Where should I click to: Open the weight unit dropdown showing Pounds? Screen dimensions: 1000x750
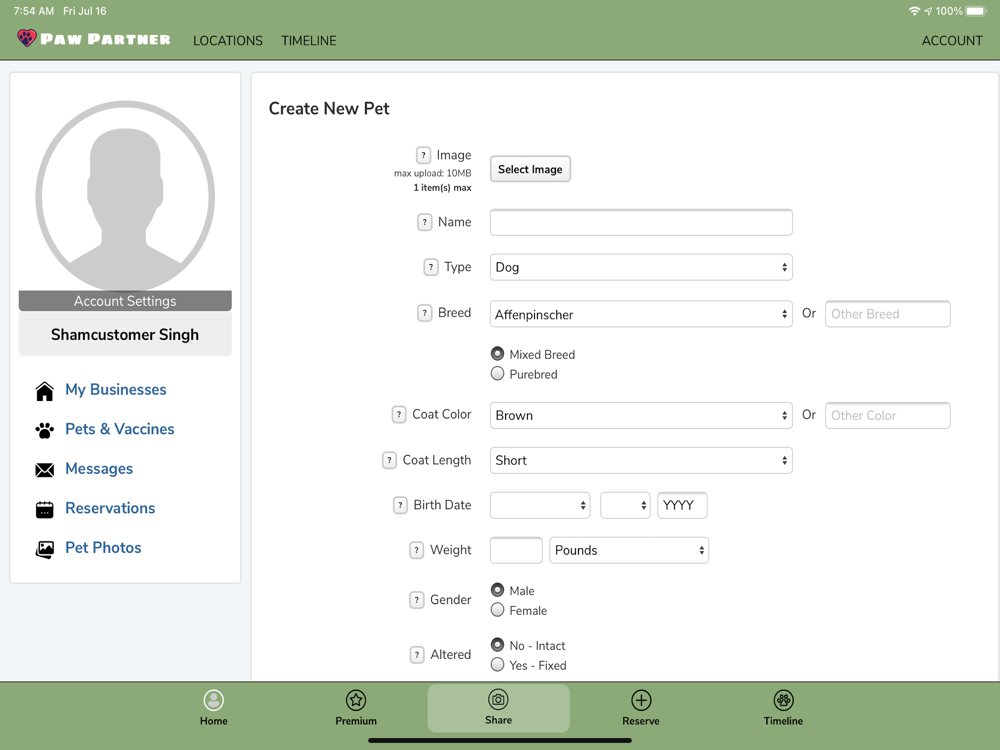(x=629, y=550)
